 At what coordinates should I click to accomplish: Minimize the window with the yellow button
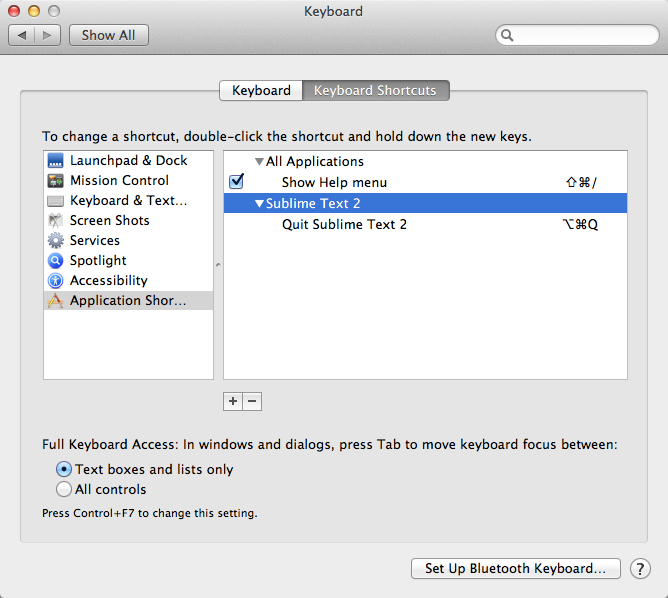[x=34, y=11]
